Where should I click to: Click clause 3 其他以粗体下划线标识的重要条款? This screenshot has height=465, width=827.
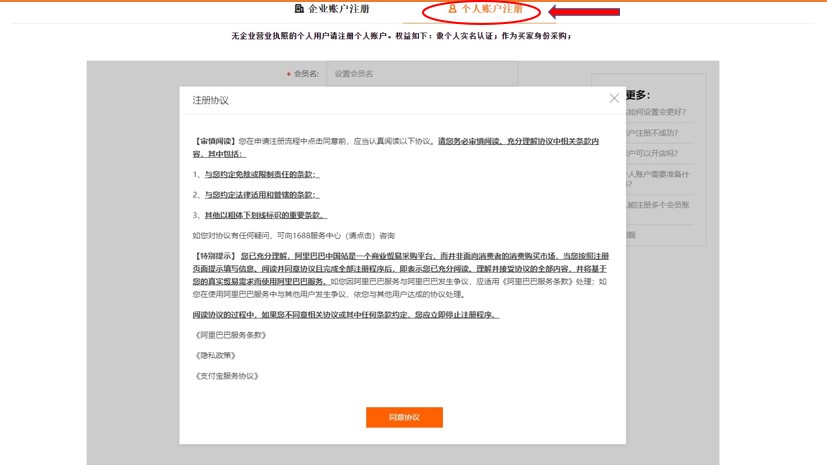[x=265, y=215]
